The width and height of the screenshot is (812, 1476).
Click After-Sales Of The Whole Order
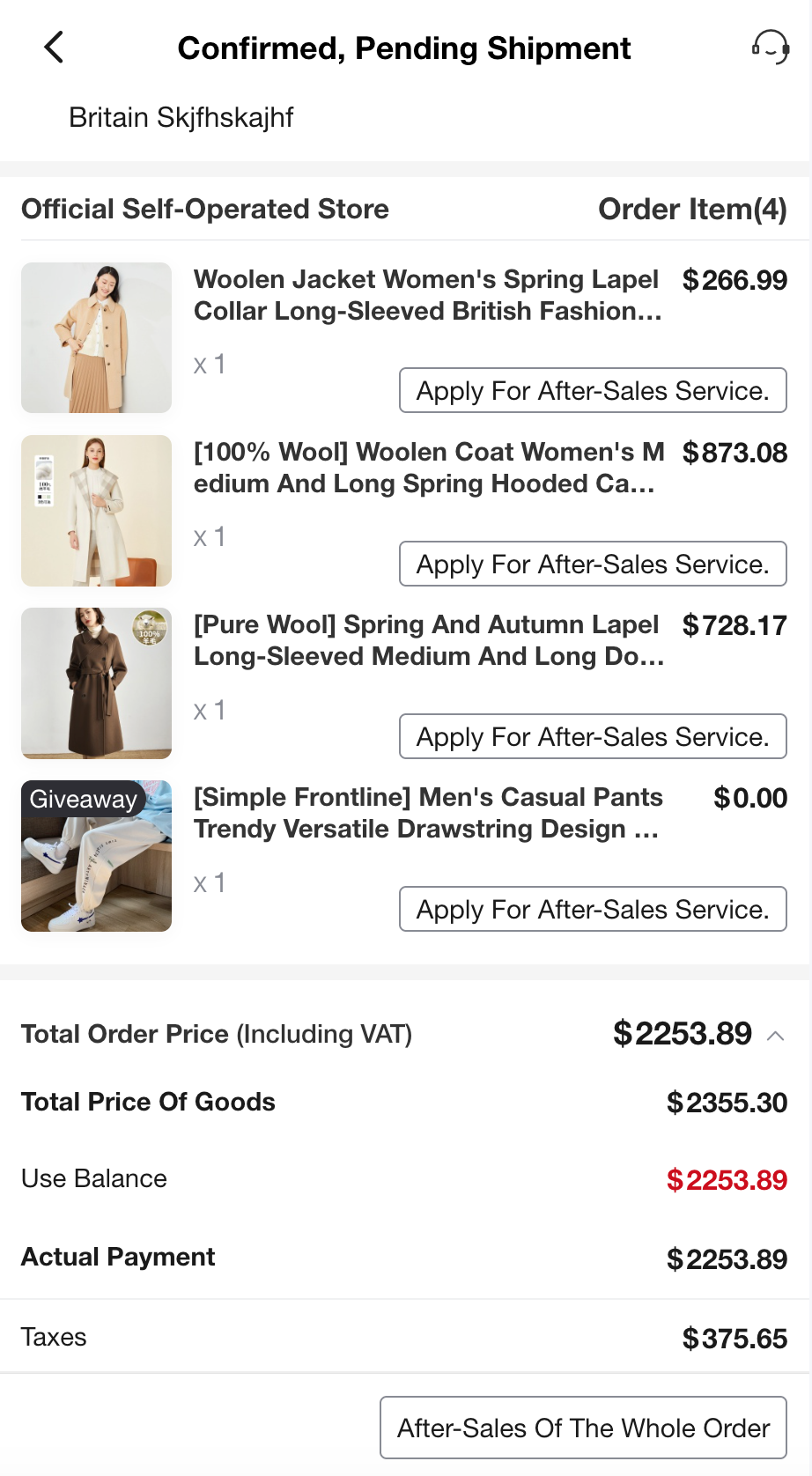pyautogui.click(x=583, y=1428)
